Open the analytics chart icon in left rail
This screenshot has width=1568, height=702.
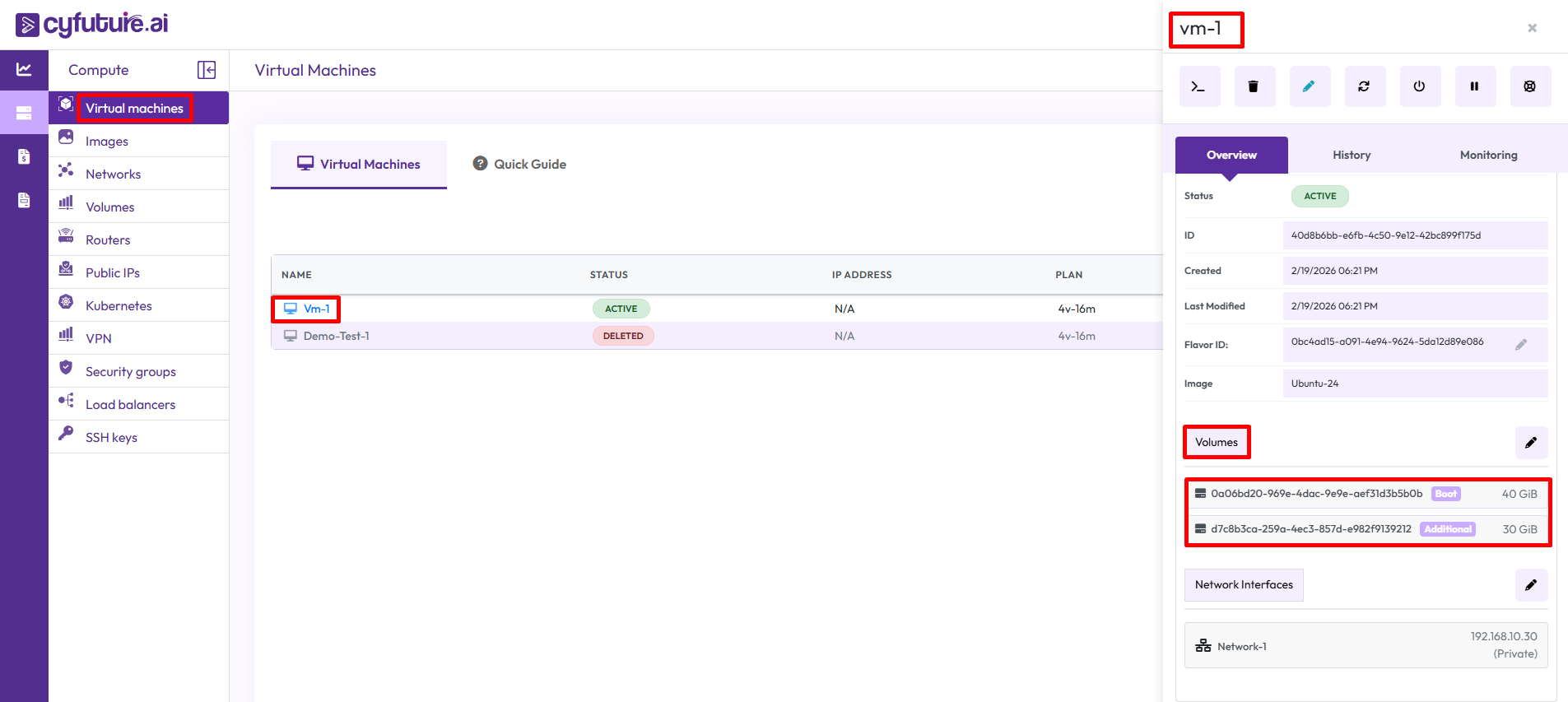pyautogui.click(x=24, y=70)
